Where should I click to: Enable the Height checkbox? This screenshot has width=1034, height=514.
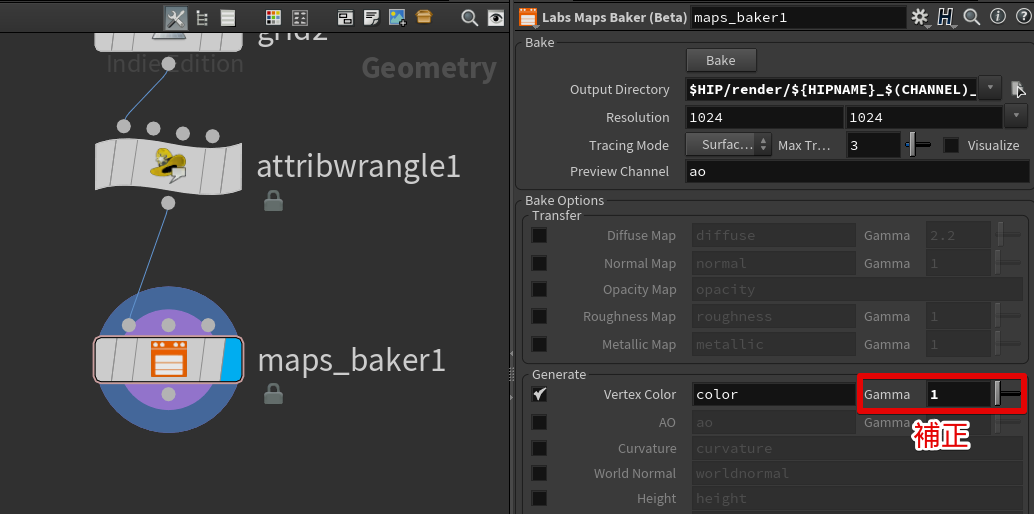pos(539,498)
